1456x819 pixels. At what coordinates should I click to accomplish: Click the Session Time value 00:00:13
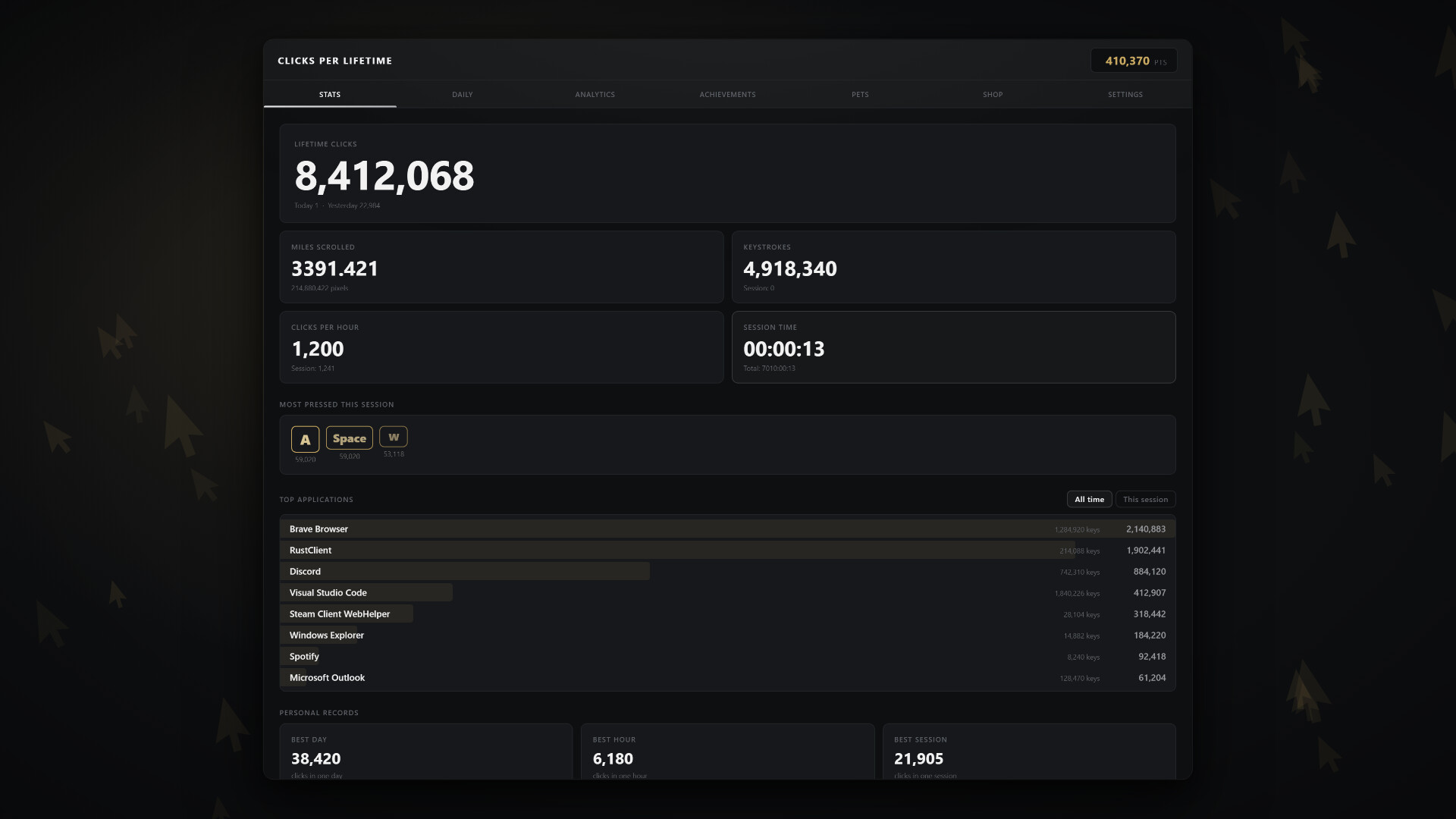(783, 349)
